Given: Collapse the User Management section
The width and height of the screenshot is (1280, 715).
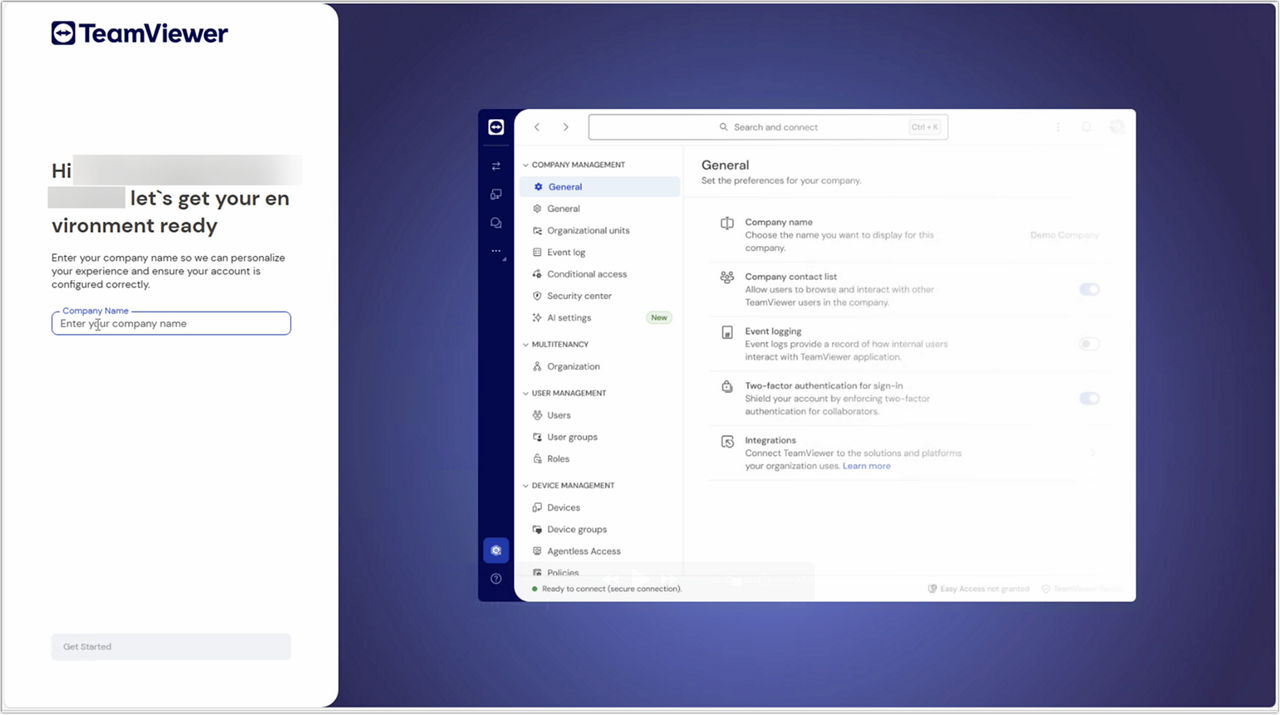Looking at the screenshot, I should tap(526, 393).
